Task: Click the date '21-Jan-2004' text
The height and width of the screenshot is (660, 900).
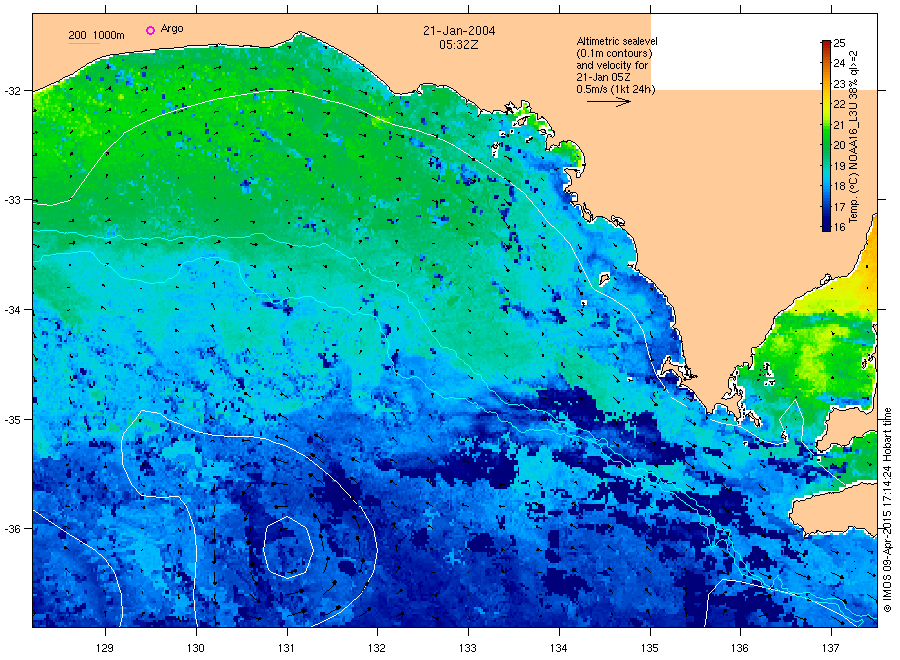Action: 459,30
